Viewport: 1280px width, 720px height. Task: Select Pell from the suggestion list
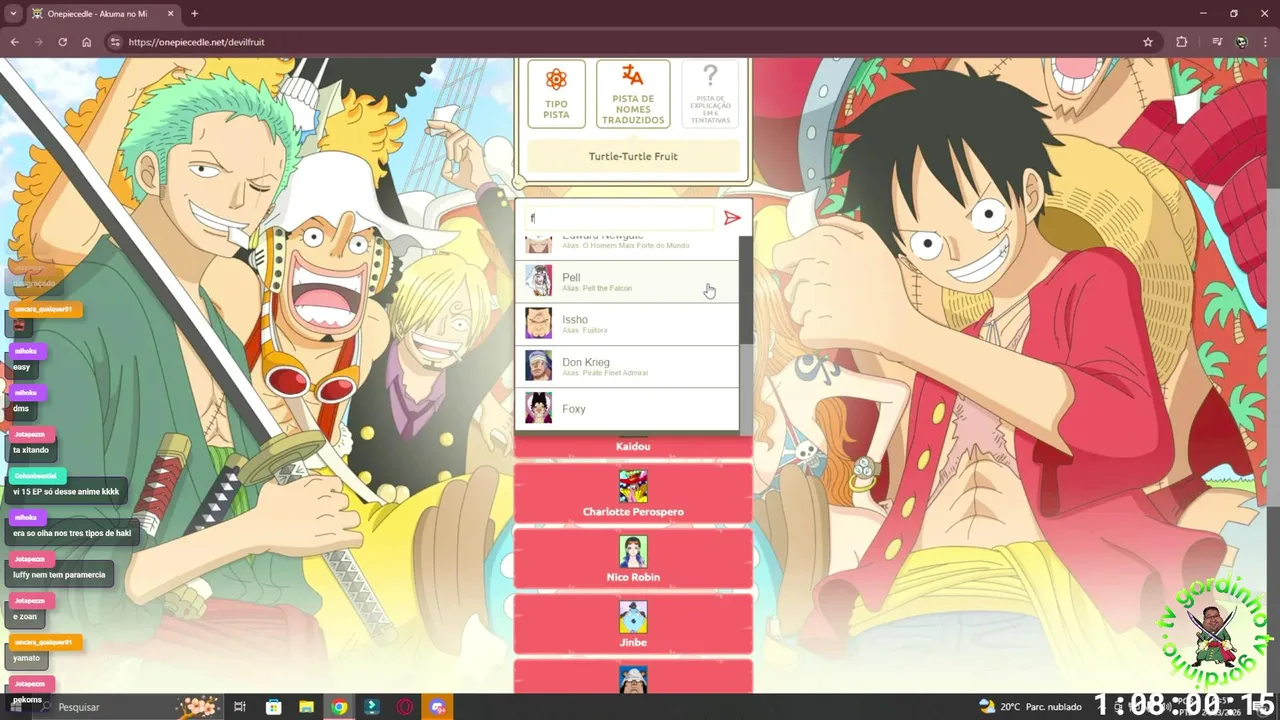627,281
